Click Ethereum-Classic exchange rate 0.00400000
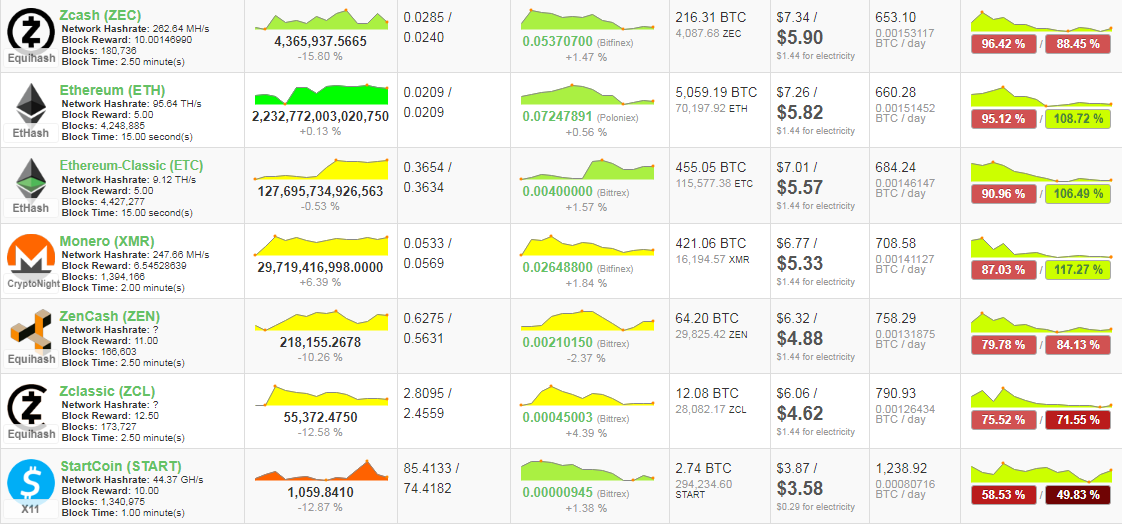The width and height of the screenshot is (1122, 526). (x=557, y=192)
